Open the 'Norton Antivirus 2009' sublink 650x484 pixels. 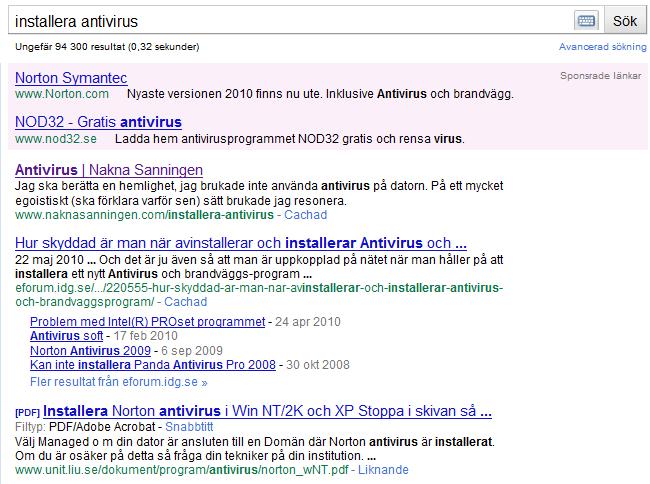click(90, 351)
